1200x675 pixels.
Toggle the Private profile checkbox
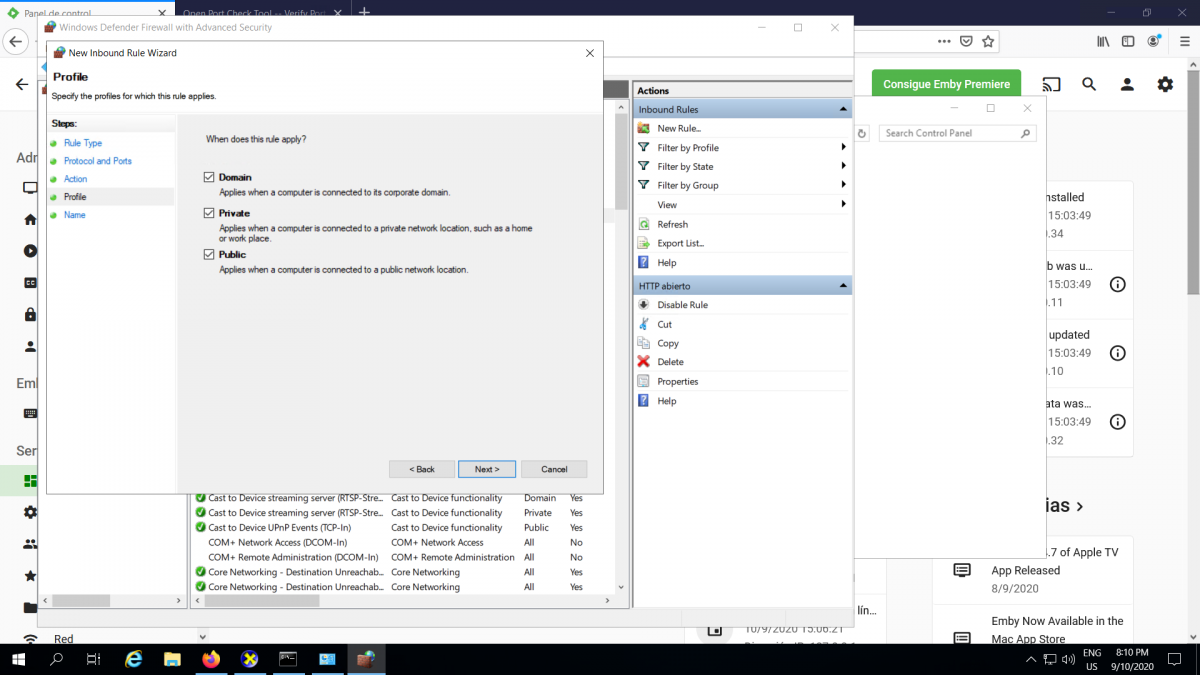point(209,213)
